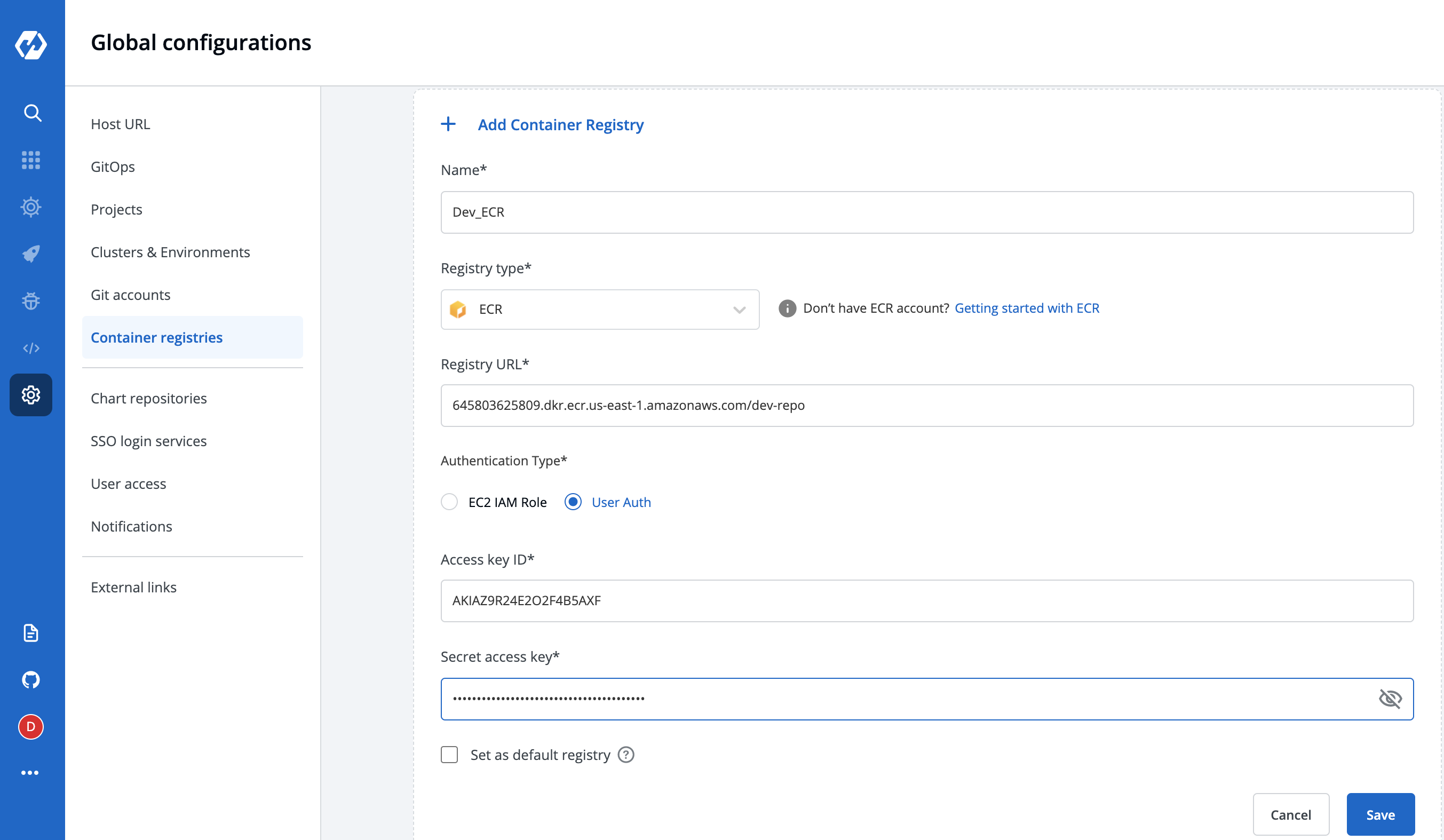Visit the GitHub icon in sidebar

pyautogui.click(x=30, y=680)
